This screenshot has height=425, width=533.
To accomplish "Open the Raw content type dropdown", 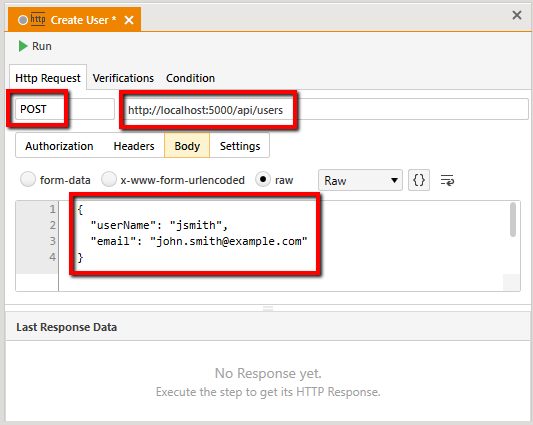I will [x=360, y=180].
